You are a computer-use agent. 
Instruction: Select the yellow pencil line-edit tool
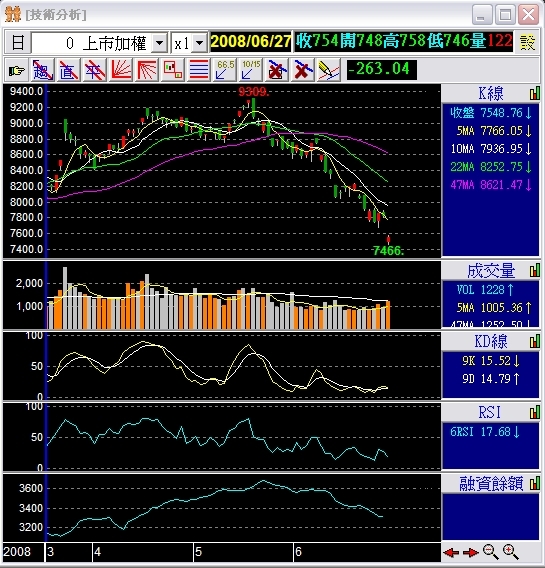tap(329, 70)
